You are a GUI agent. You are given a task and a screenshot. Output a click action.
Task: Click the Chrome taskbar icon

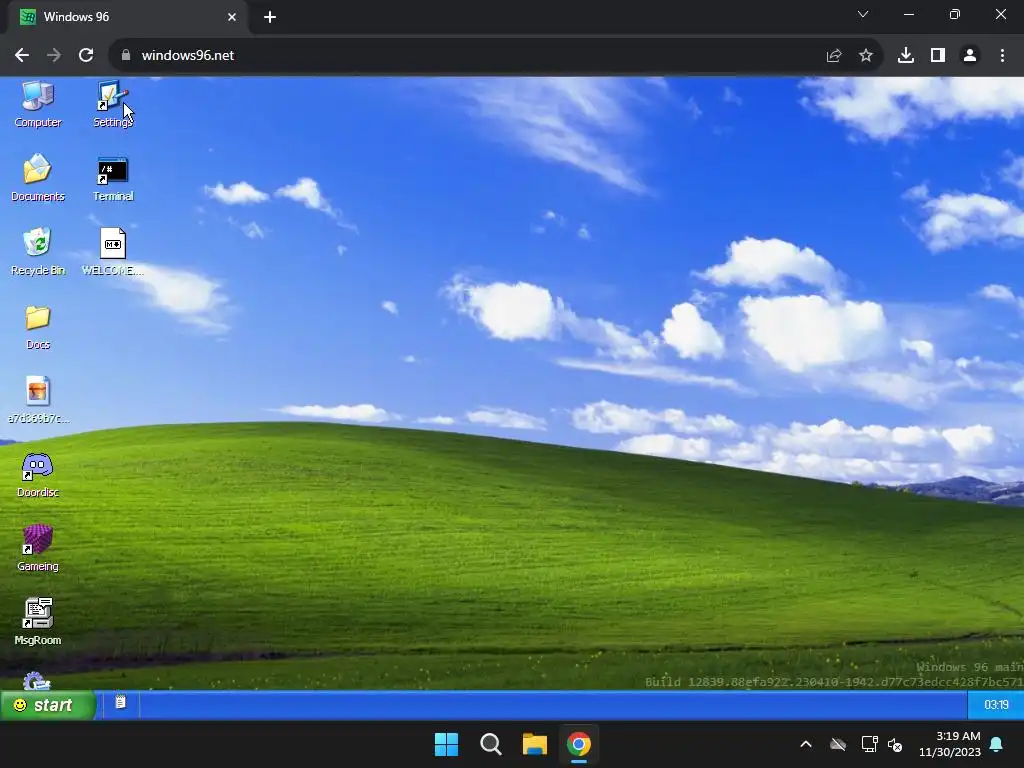(579, 744)
